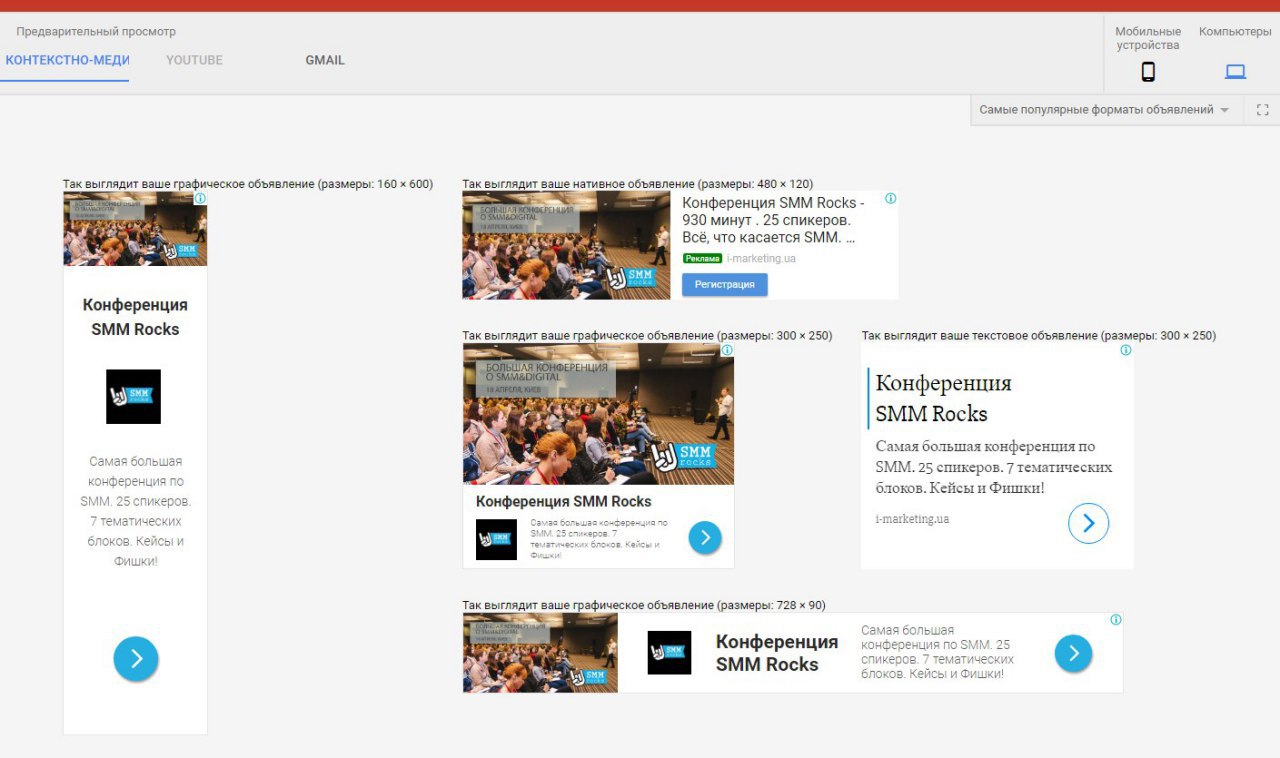The width and height of the screenshot is (1280, 758).
Task: Switch preview to computers laptop icon
Action: (1236, 71)
